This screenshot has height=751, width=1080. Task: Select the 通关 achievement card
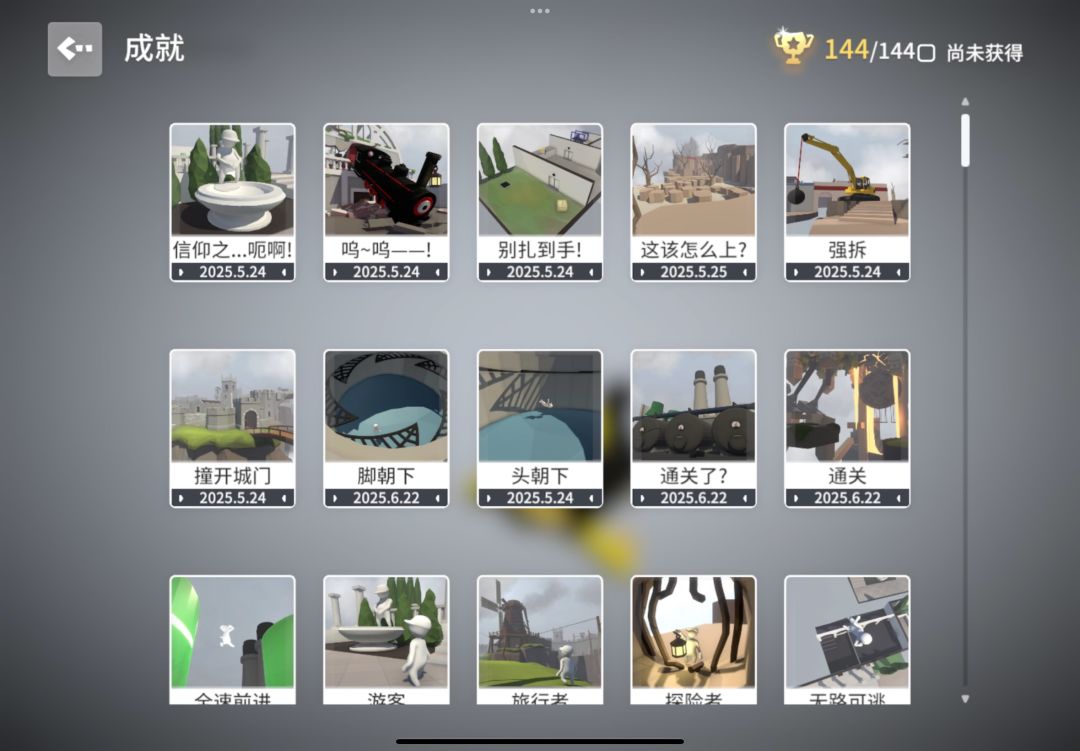tap(847, 428)
